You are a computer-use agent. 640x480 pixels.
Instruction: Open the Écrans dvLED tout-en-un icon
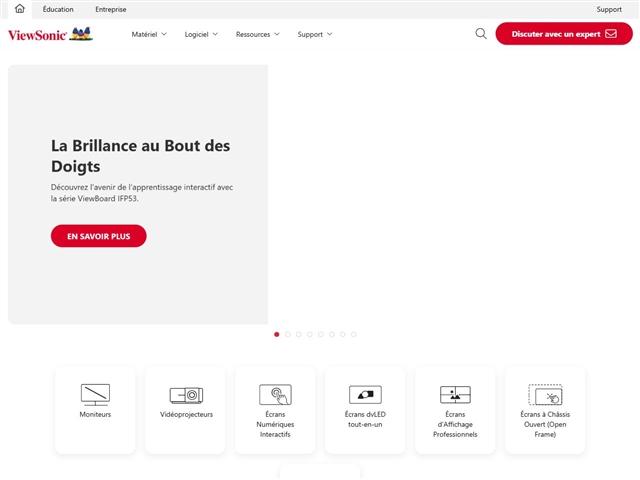pyautogui.click(x=365, y=394)
